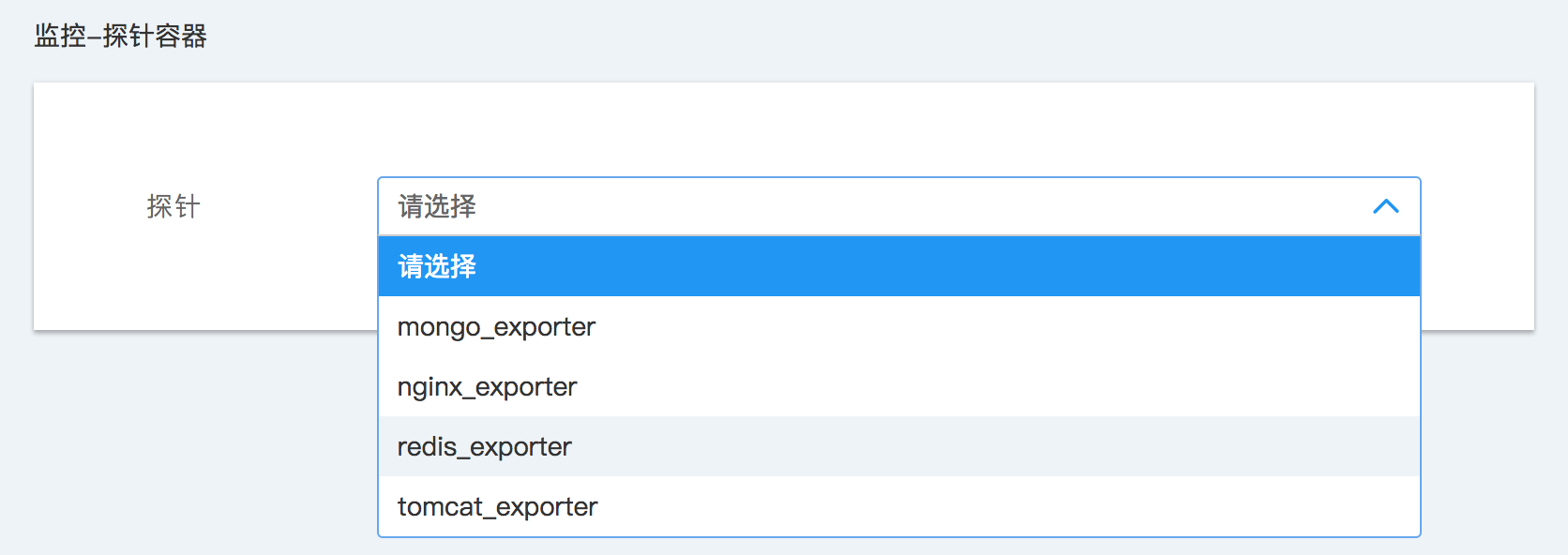Set the probe to tomcat_exporter
The width and height of the screenshot is (1568, 555).
(498, 507)
